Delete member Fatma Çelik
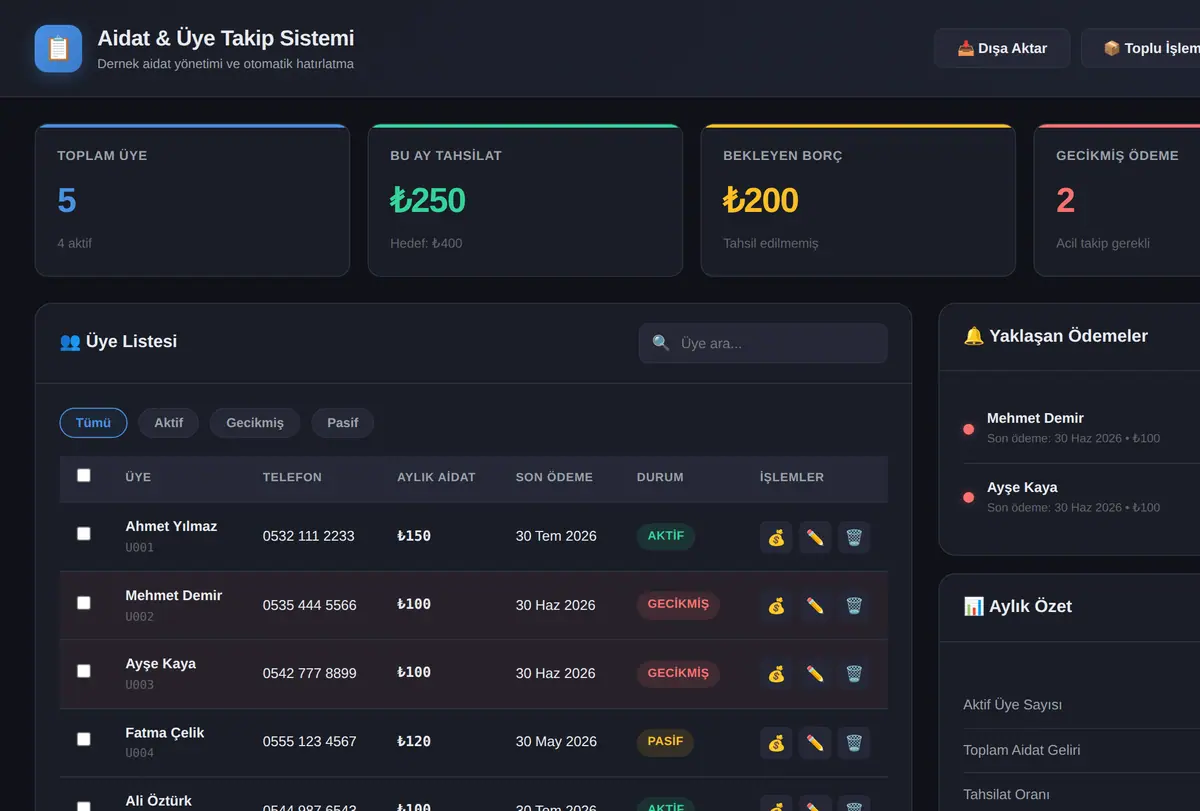The width and height of the screenshot is (1200, 811). [854, 742]
